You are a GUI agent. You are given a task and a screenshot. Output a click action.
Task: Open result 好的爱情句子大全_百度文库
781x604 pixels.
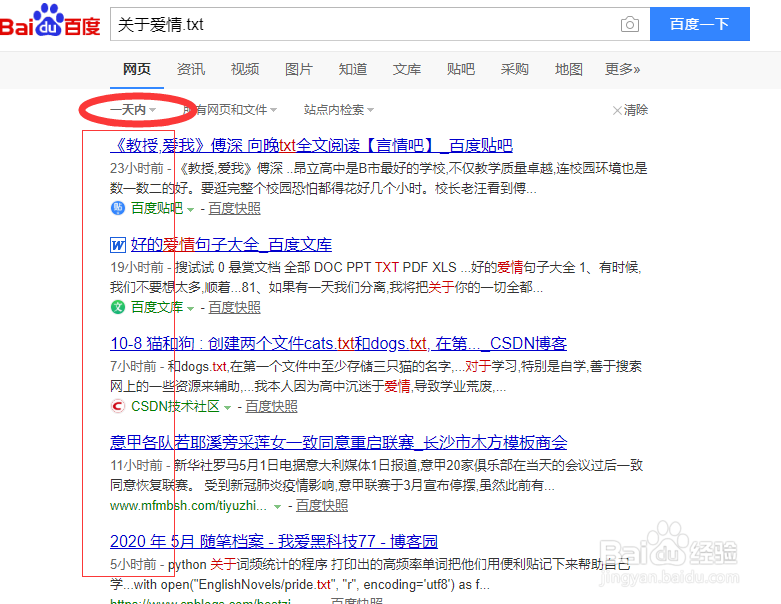coord(231,244)
